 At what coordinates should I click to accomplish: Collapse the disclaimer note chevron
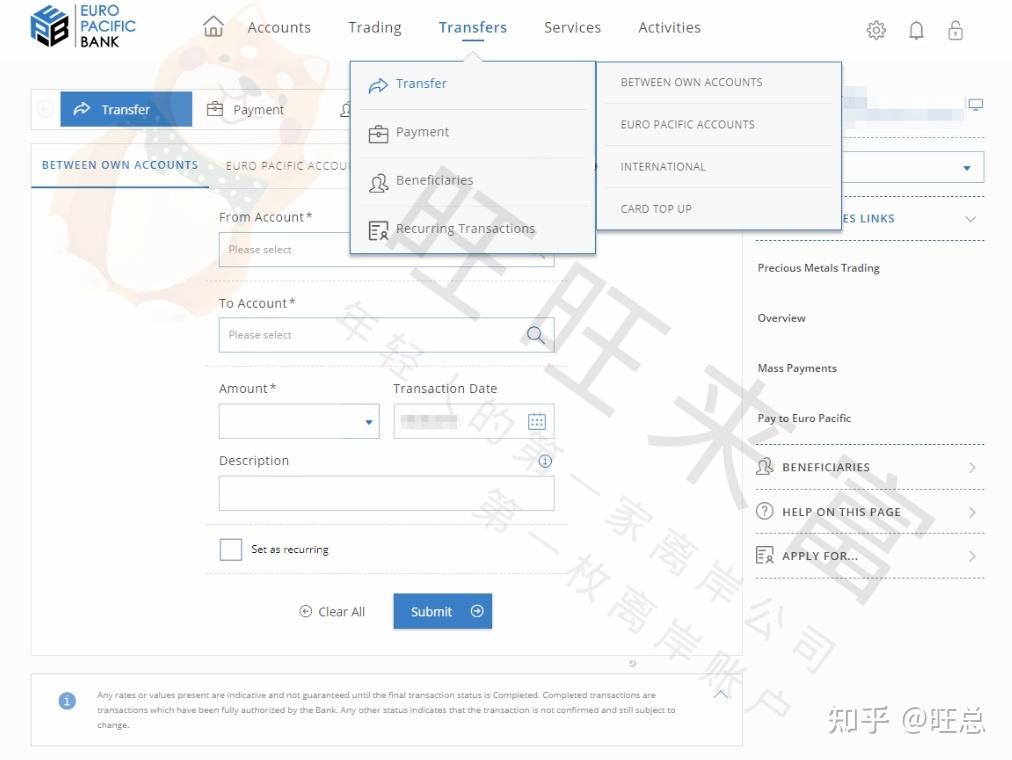click(721, 694)
